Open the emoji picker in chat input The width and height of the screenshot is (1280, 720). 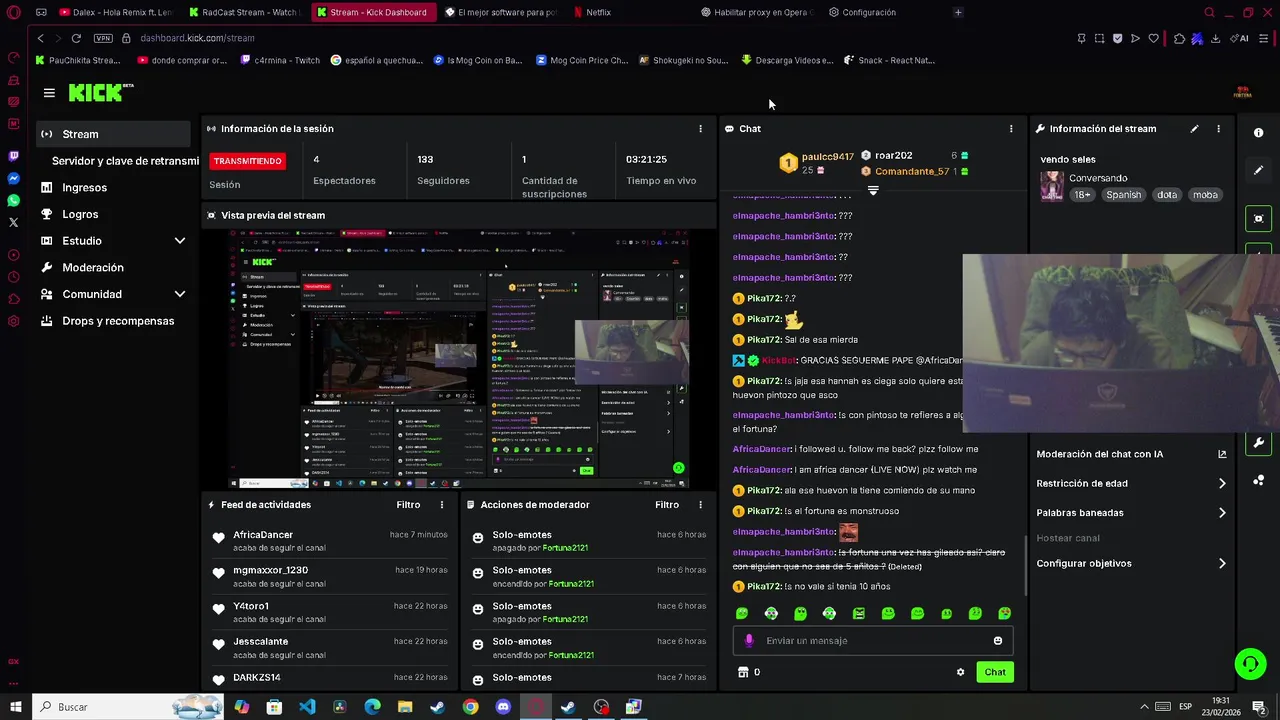coord(998,641)
